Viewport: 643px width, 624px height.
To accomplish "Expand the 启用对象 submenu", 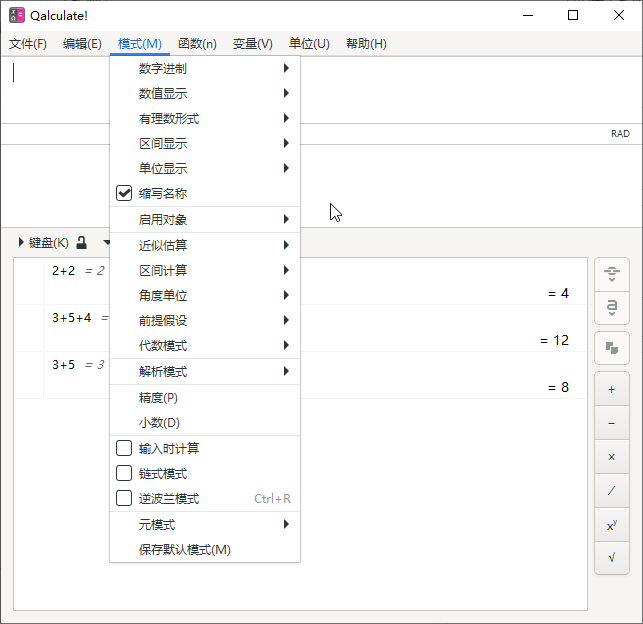I will (x=205, y=219).
